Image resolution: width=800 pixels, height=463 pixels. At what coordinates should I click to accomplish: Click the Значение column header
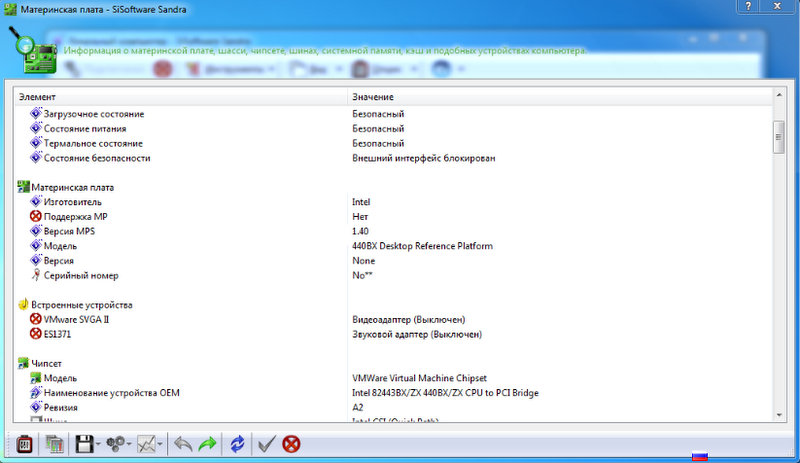pos(560,96)
